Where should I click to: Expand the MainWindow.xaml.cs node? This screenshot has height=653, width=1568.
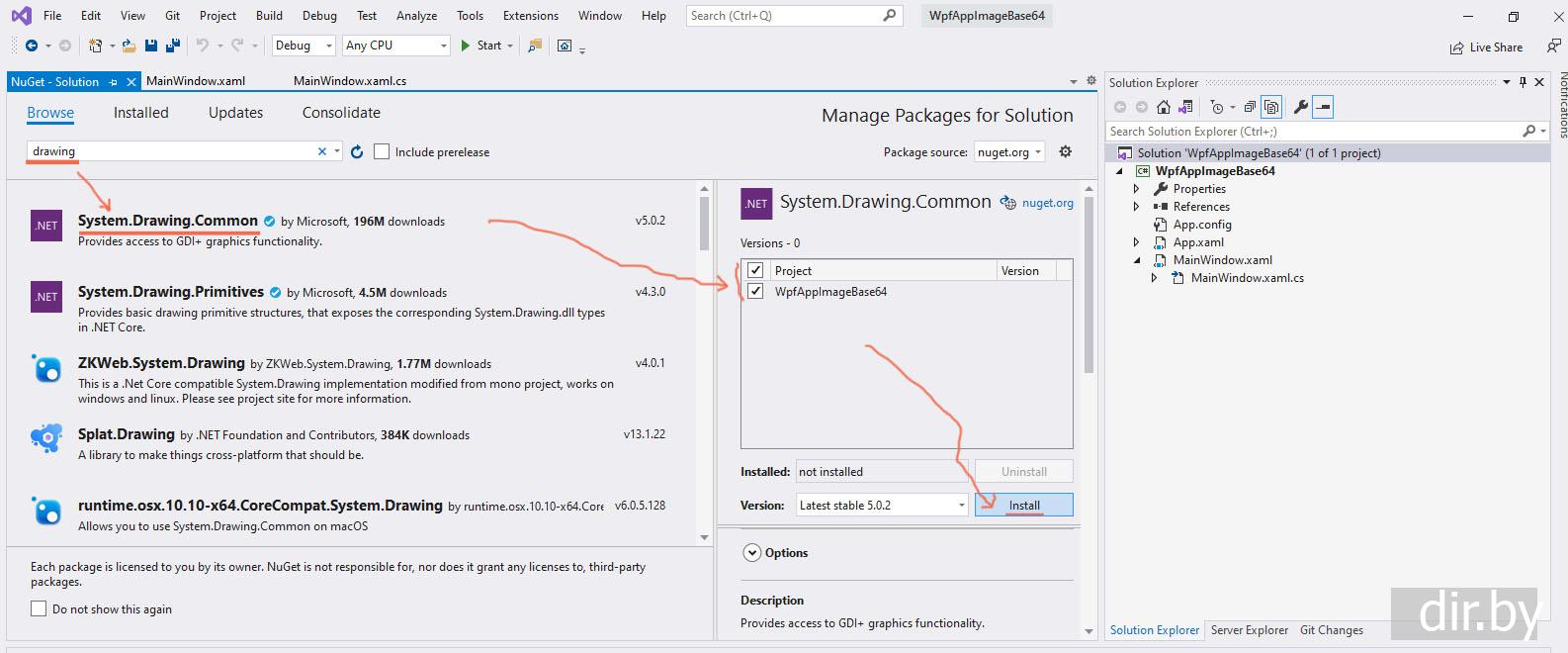click(x=1154, y=278)
